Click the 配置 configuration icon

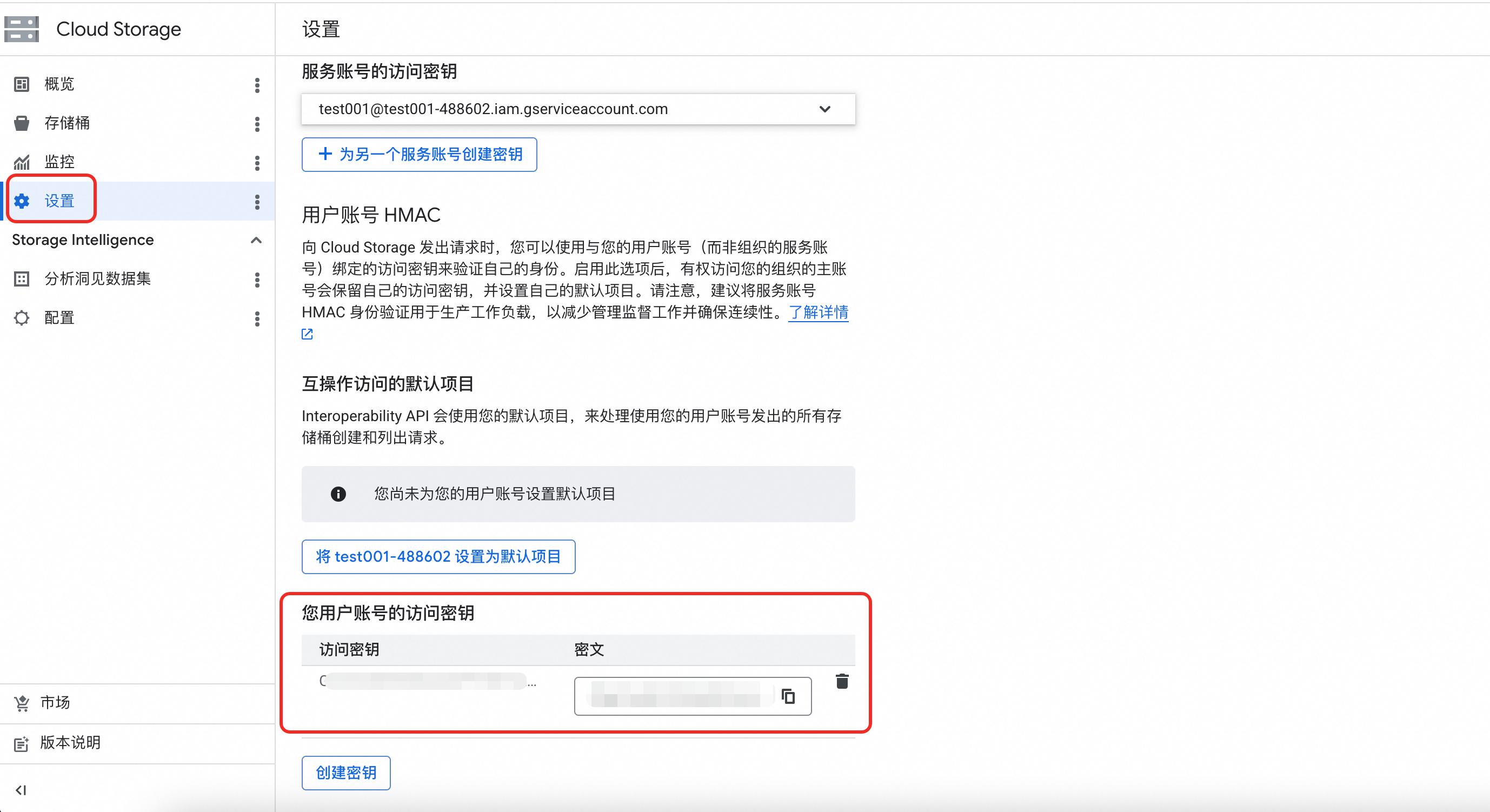[x=22, y=317]
